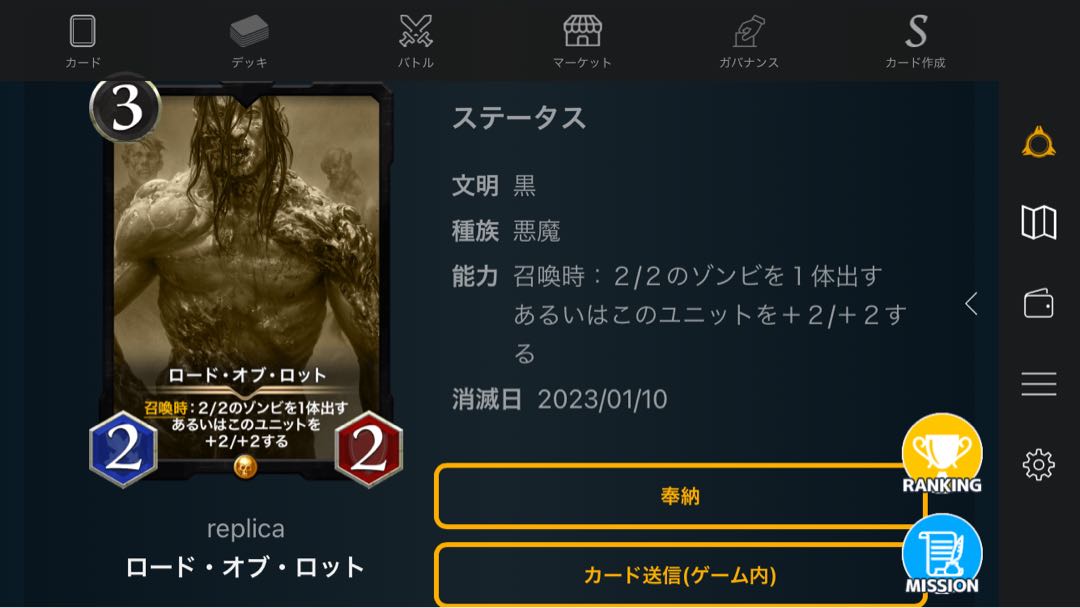Open the wallet icon in sidebar

pyautogui.click(x=1039, y=303)
